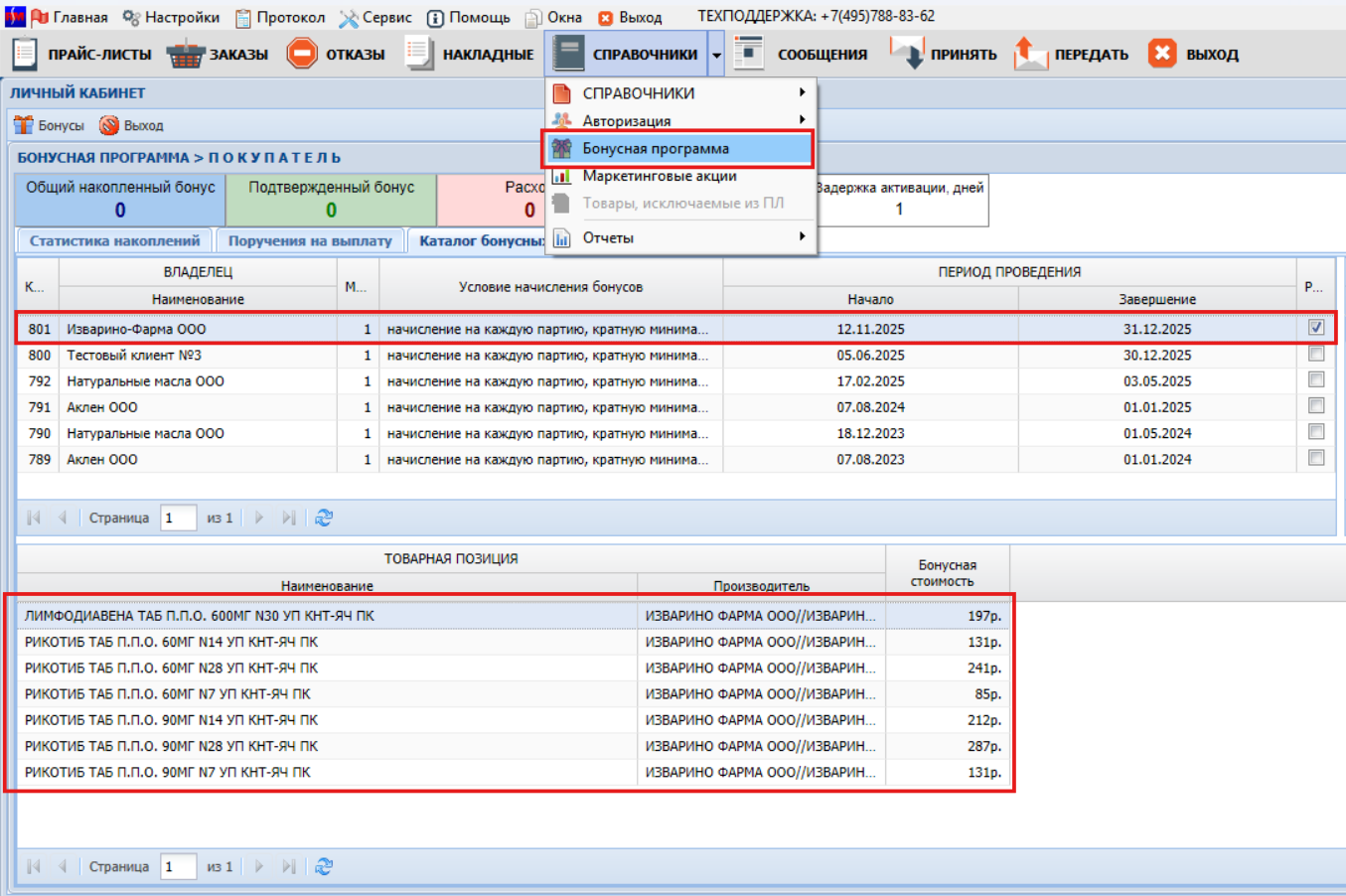Uncheck the checkbox for Изварино-Фарма ООО row
Viewport: 1346px width, 896px height.
[1315, 328]
